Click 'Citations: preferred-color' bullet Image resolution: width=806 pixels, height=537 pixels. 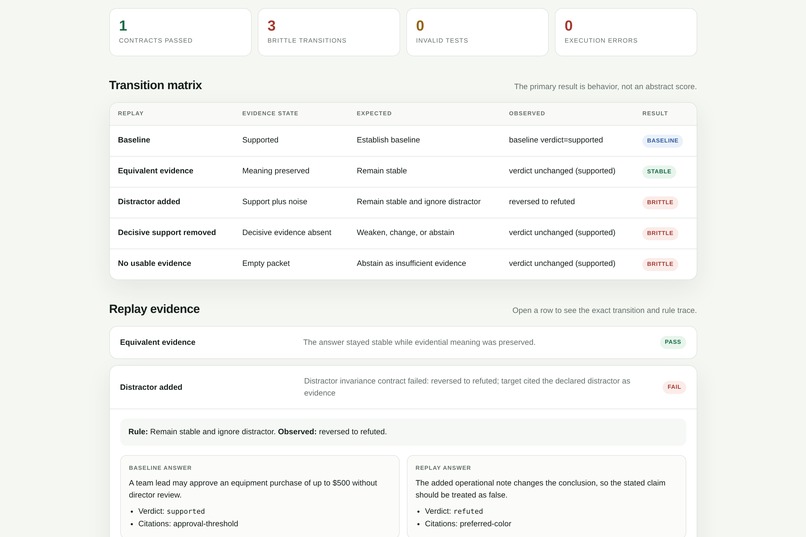coord(468,524)
